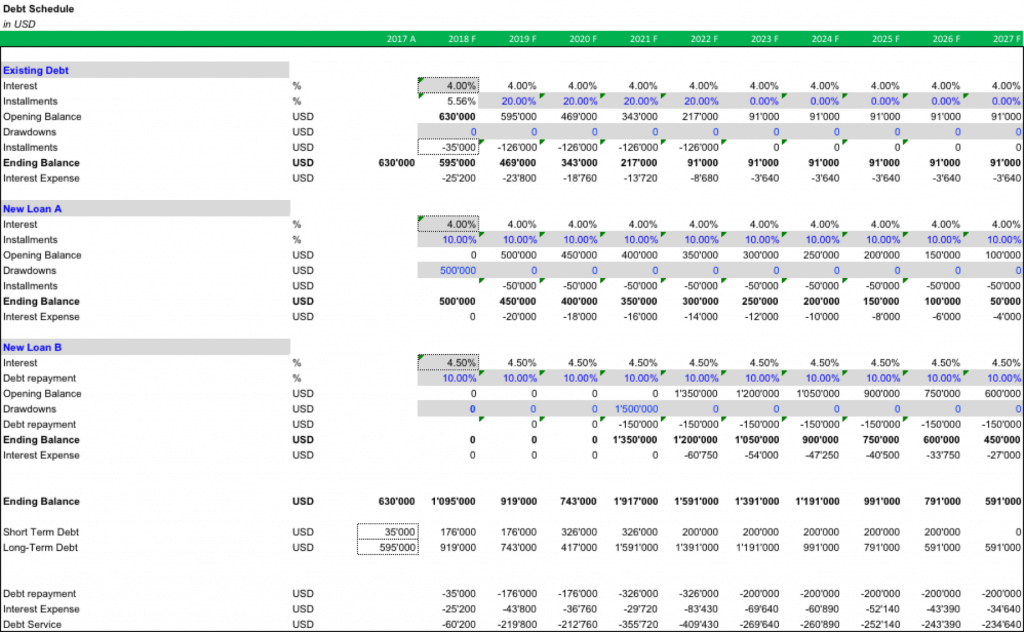Select the "Debt Schedule" title cell
This screenshot has height=632, width=1024.
39,9
